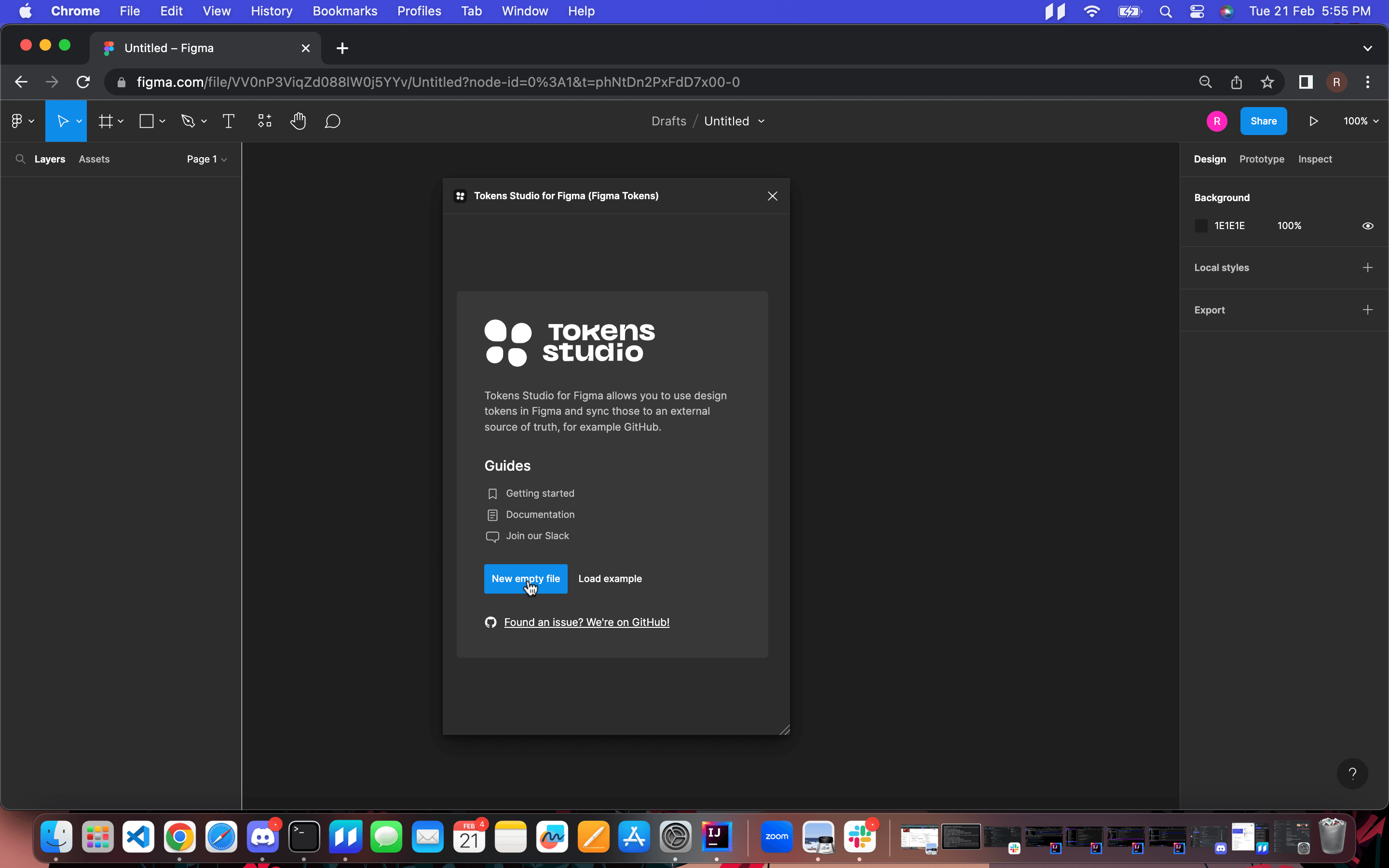1389x868 pixels.
Task: Open the Figma help question mark
Action: click(1352, 774)
